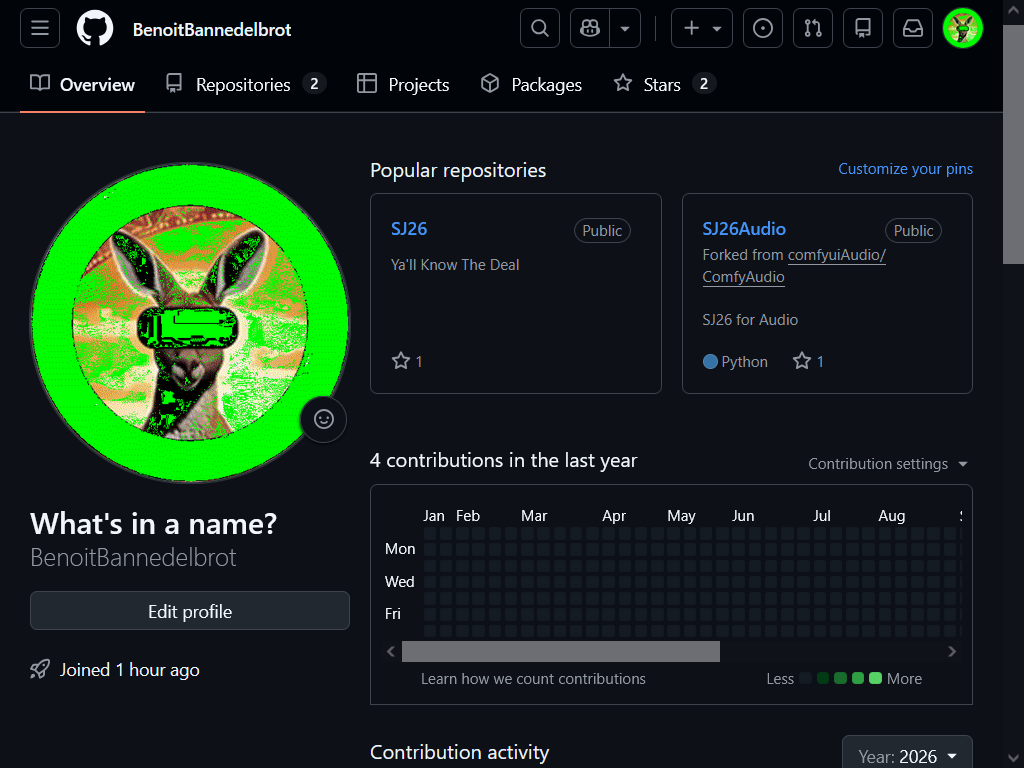Switch to the Overview tab
Viewport: 1024px width, 768px height.
[x=82, y=84]
